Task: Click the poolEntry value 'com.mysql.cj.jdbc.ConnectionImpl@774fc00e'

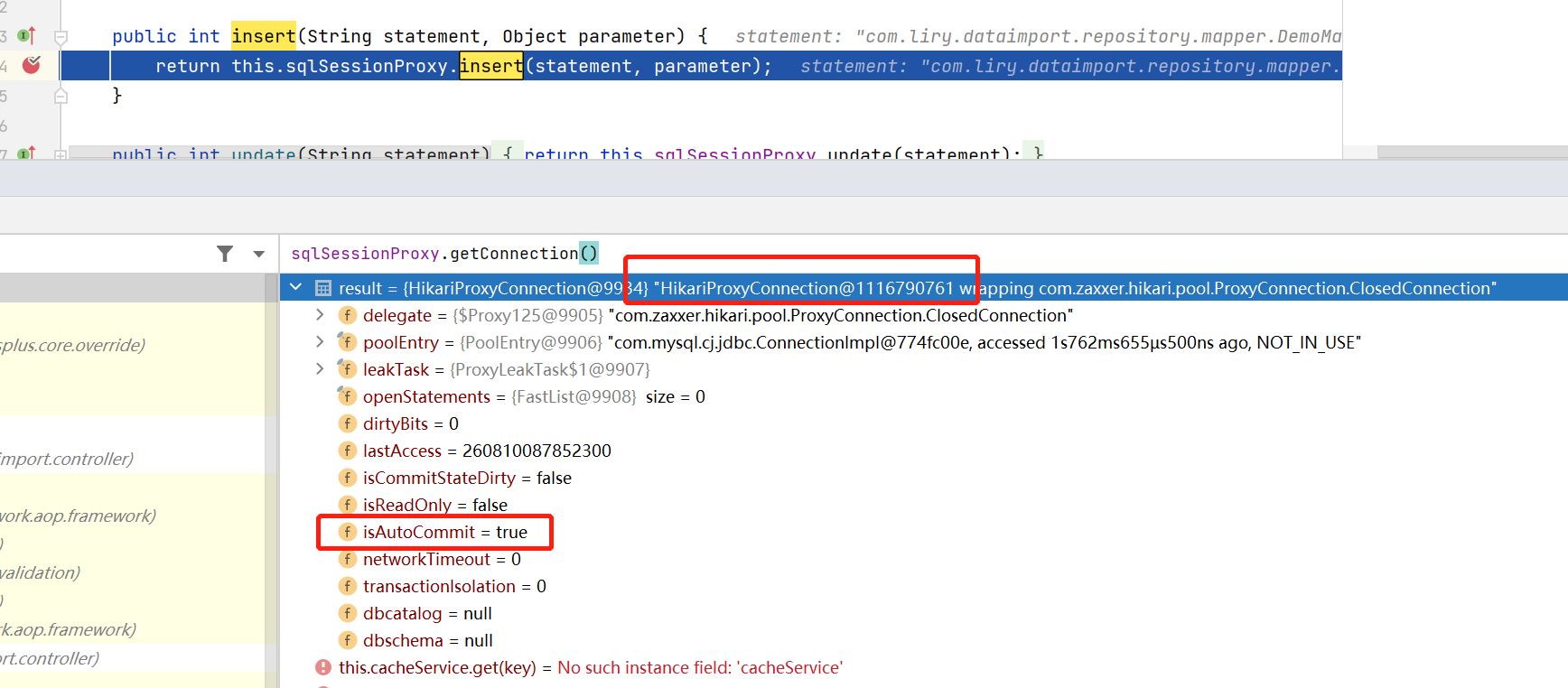Action: tap(790, 342)
